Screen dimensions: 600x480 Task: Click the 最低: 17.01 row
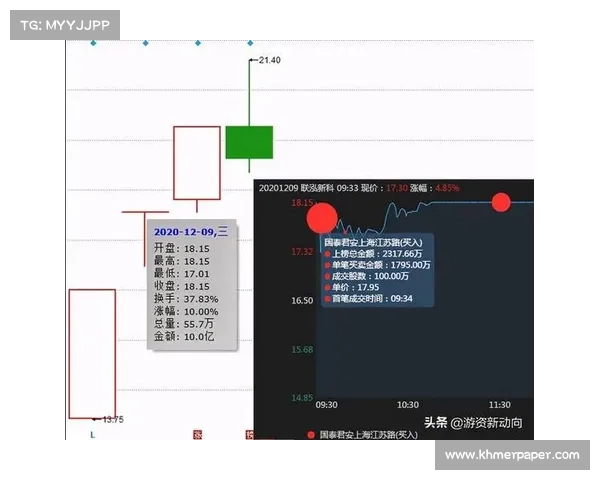[182, 274]
